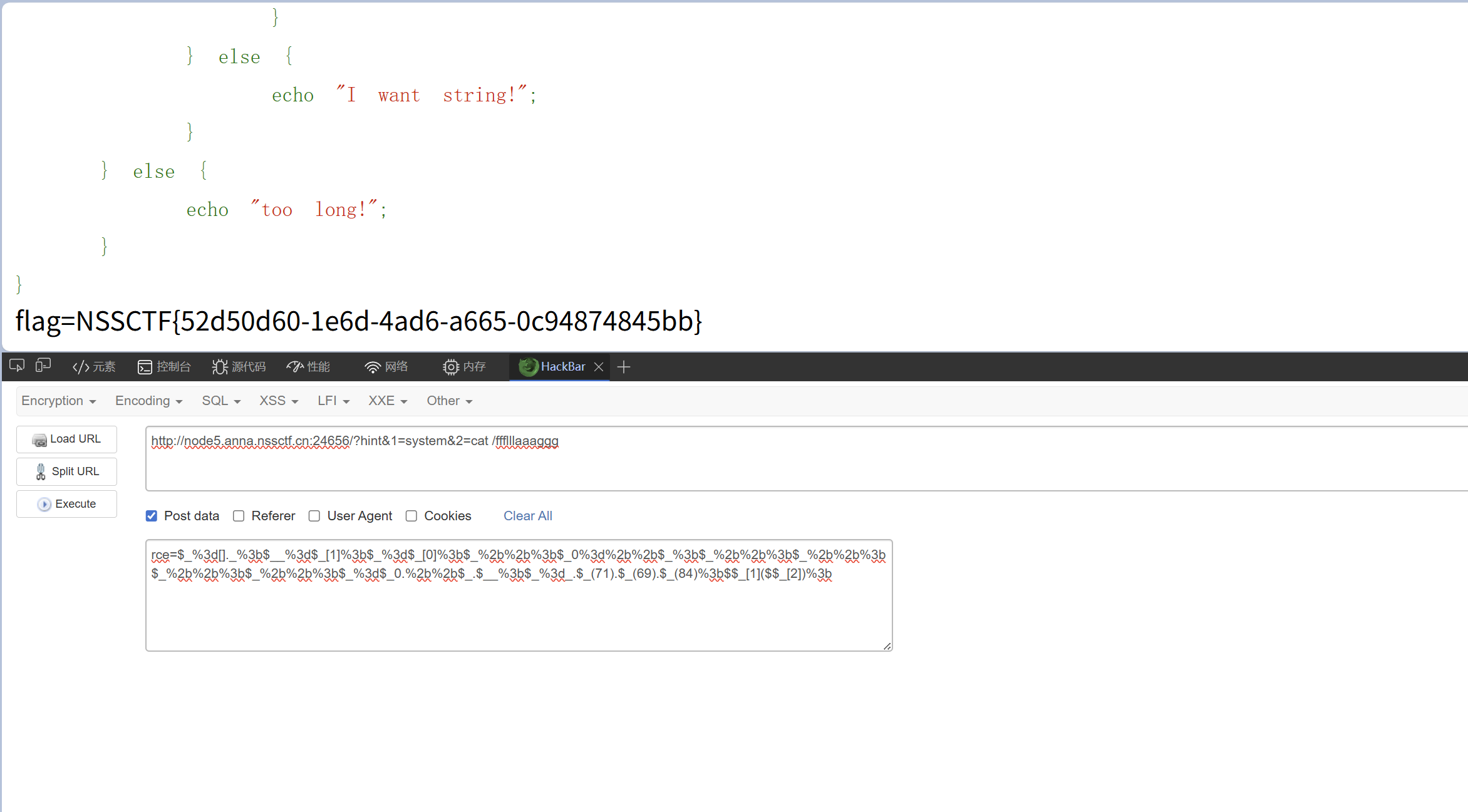This screenshot has width=1468, height=812.
Task: Add more tools with plus icon
Action: point(623,367)
